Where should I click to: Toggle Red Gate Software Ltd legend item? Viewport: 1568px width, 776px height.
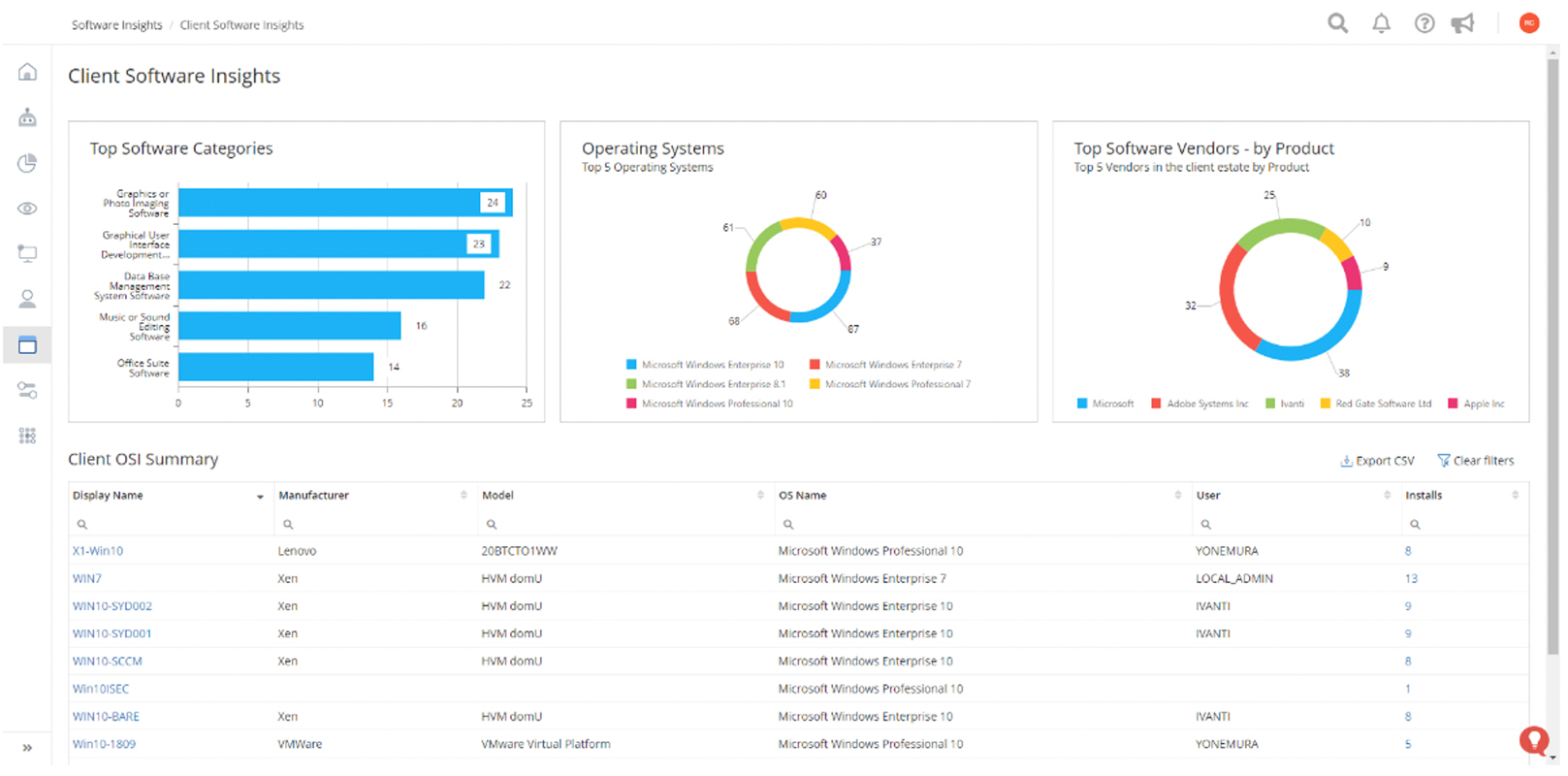tap(1376, 404)
